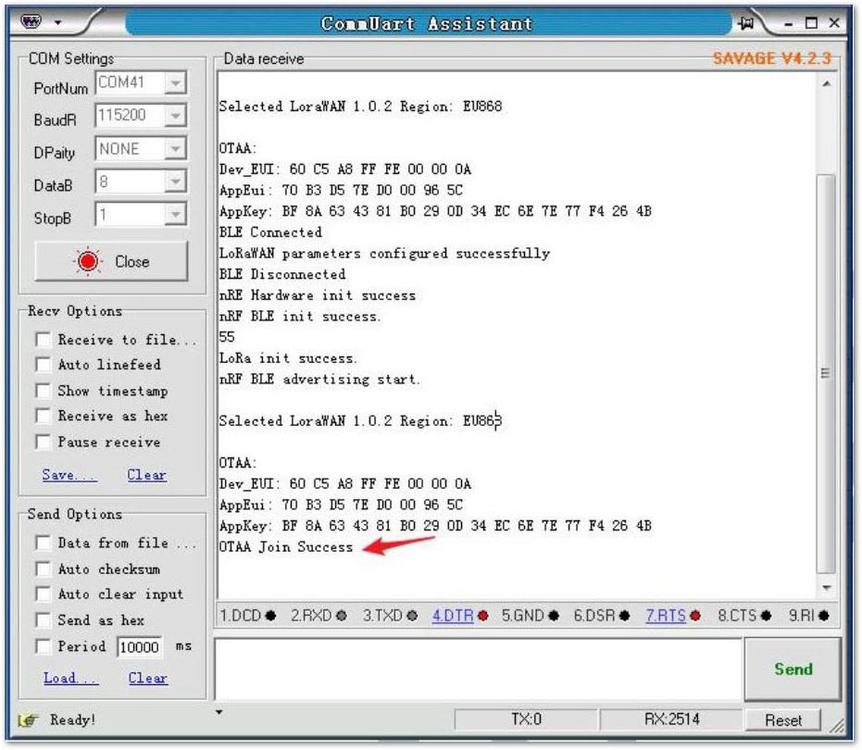Click the 1.DCD status indicator dot

[270, 616]
